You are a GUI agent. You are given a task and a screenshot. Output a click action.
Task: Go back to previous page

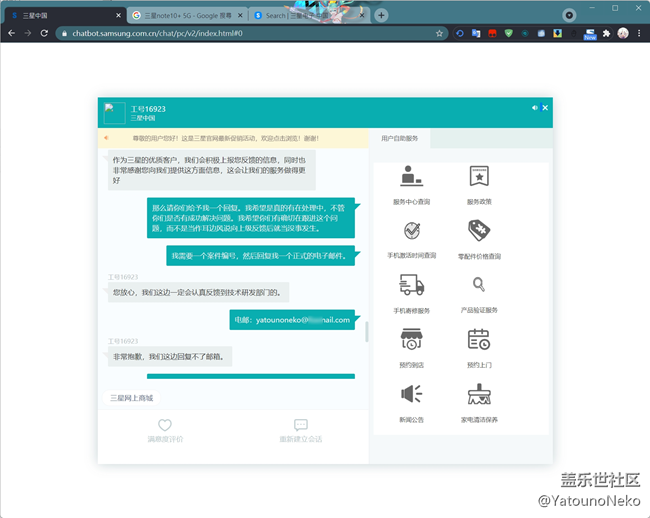pyautogui.click(x=11, y=33)
